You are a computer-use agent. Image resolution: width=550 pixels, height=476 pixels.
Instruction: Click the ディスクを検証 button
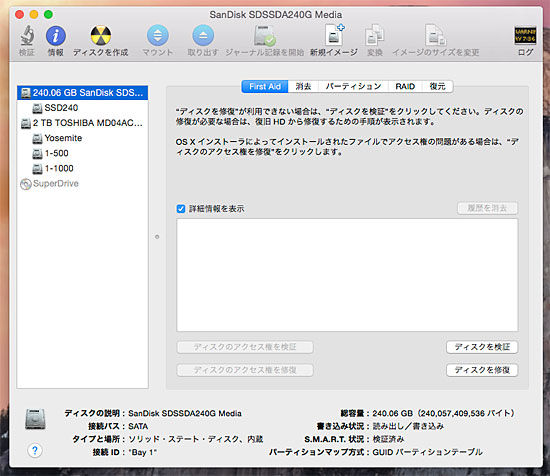click(x=482, y=347)
